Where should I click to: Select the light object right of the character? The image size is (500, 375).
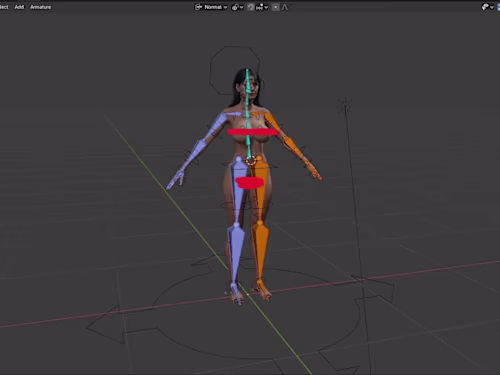(345, 106)
